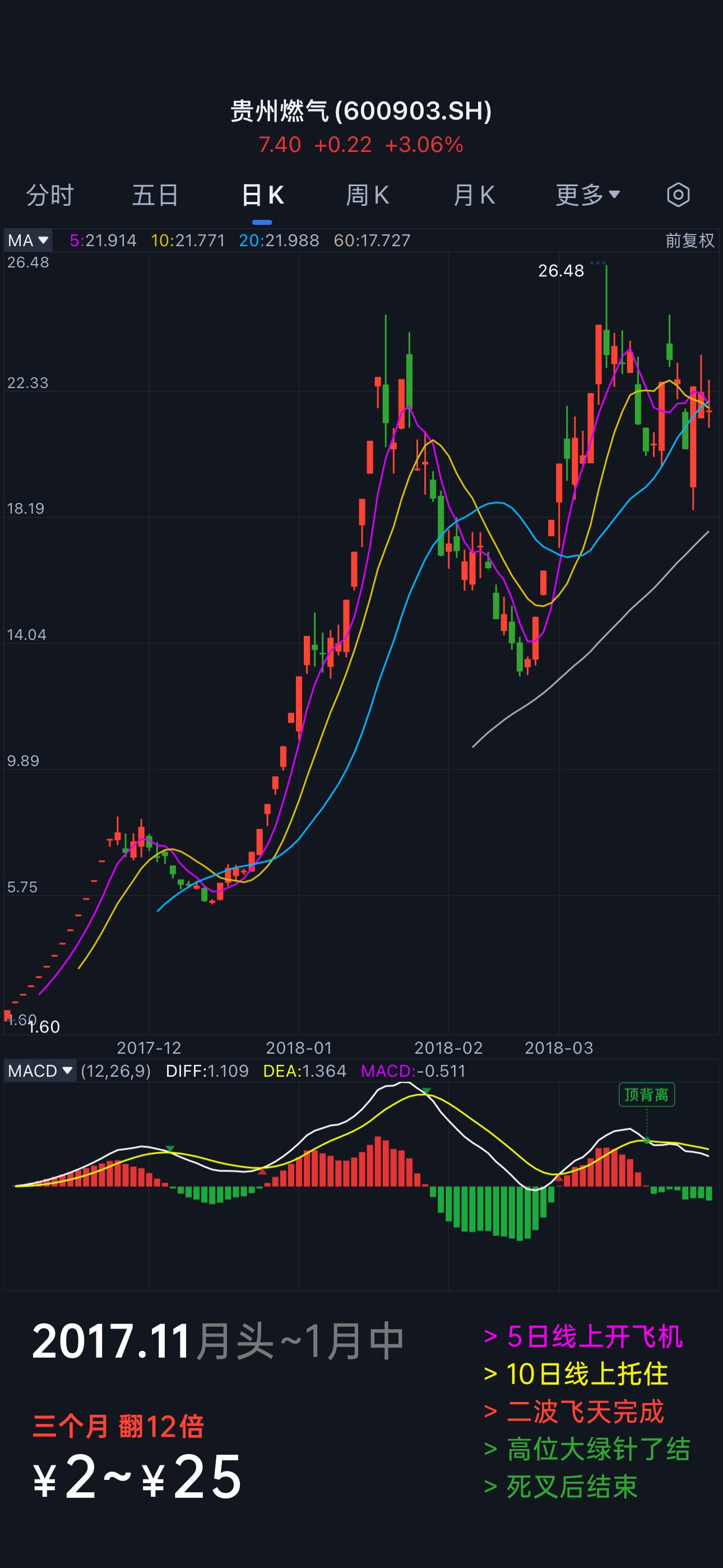
Task: Select the 五日 five-day tab
Action: click(x=155, y=195)
